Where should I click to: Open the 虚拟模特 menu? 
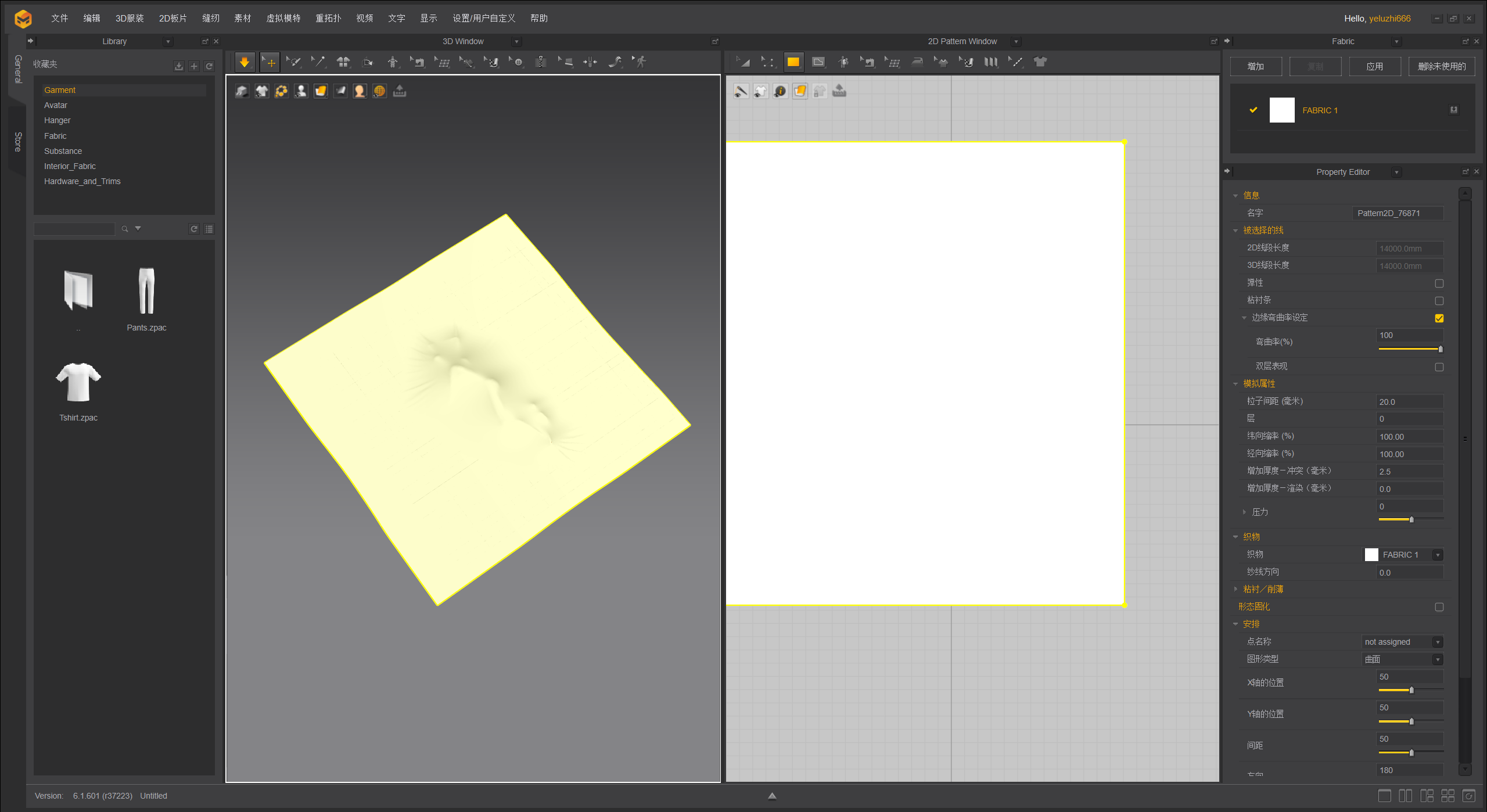[283, 18]
